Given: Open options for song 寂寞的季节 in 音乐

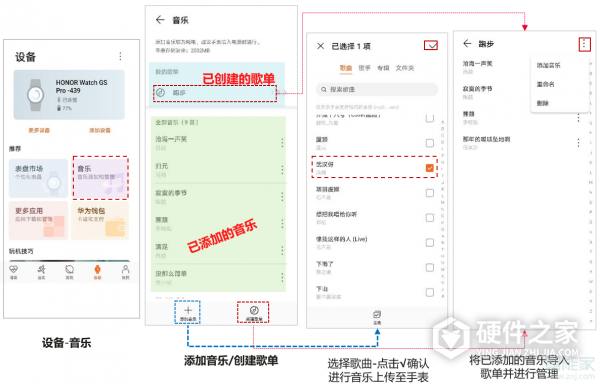Looking at the screenshot, I should tap(282, 197).
